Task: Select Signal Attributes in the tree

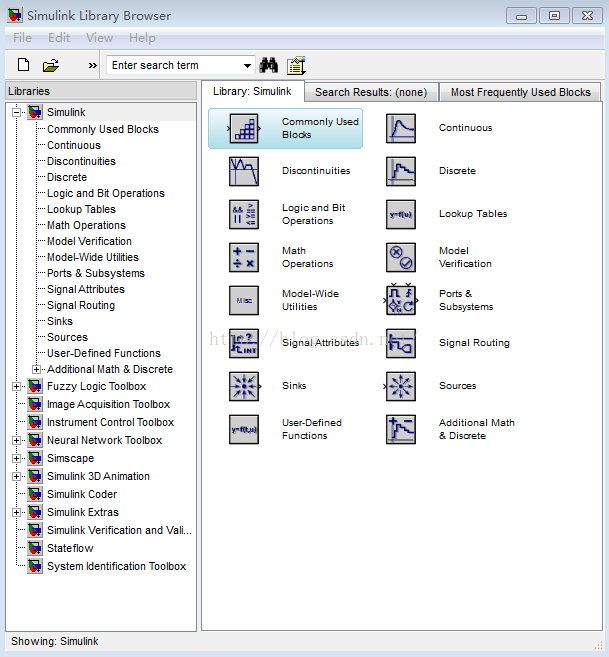Action: 86,289
